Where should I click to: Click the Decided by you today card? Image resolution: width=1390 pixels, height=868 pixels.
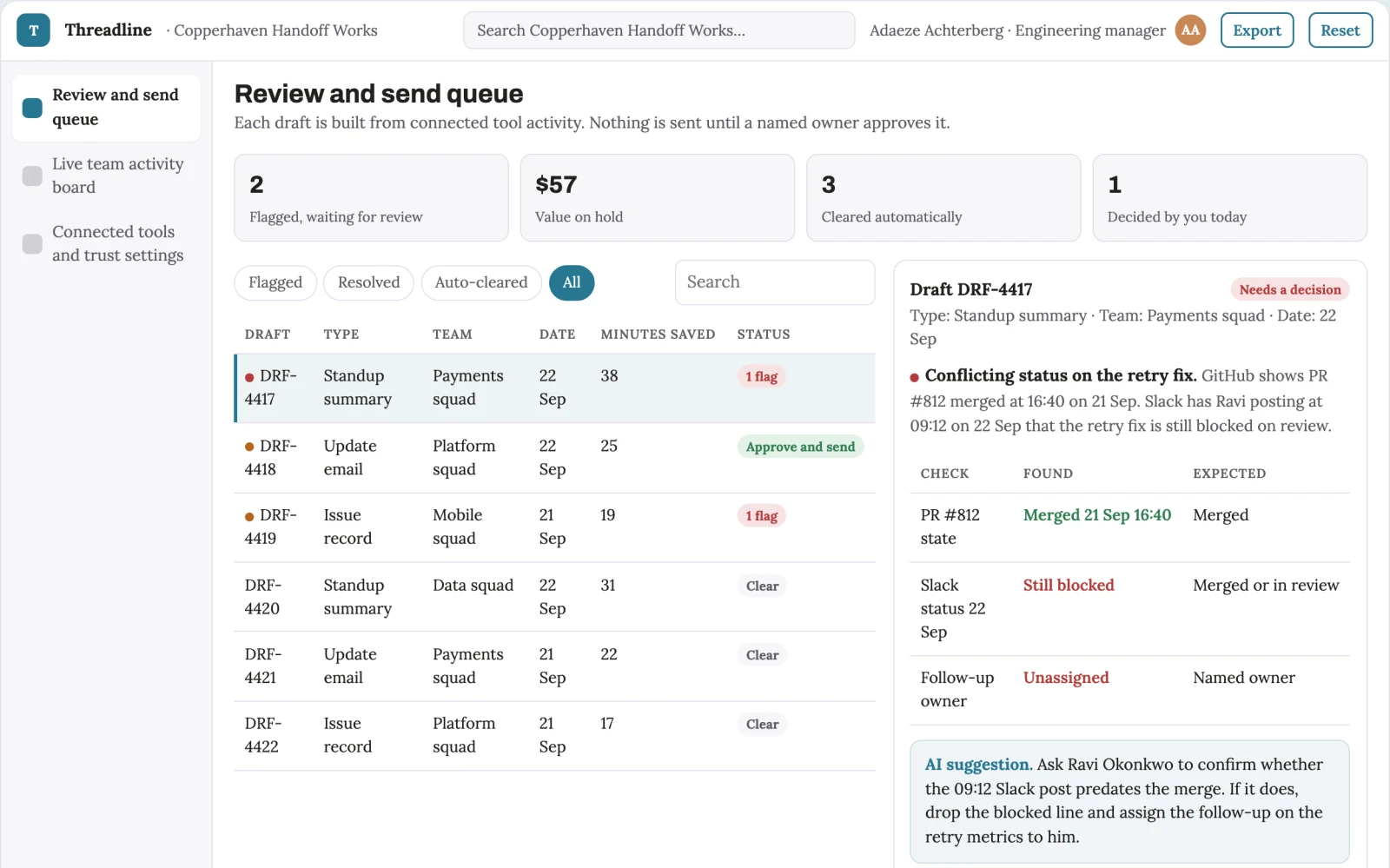click(1229, 198)
